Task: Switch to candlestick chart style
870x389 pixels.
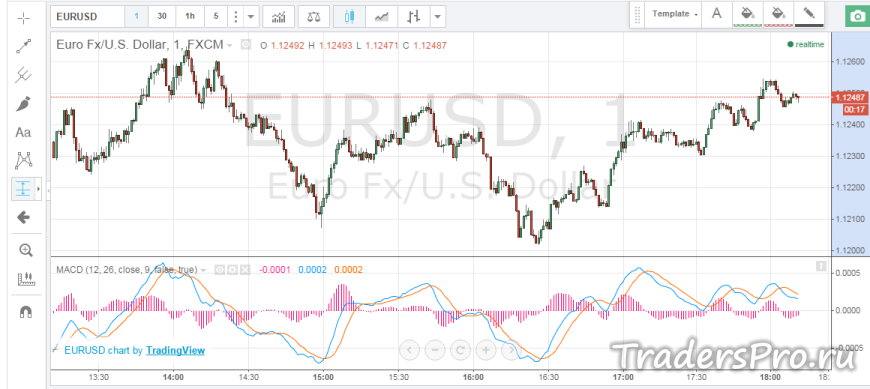Action: [x=349, y=17]
